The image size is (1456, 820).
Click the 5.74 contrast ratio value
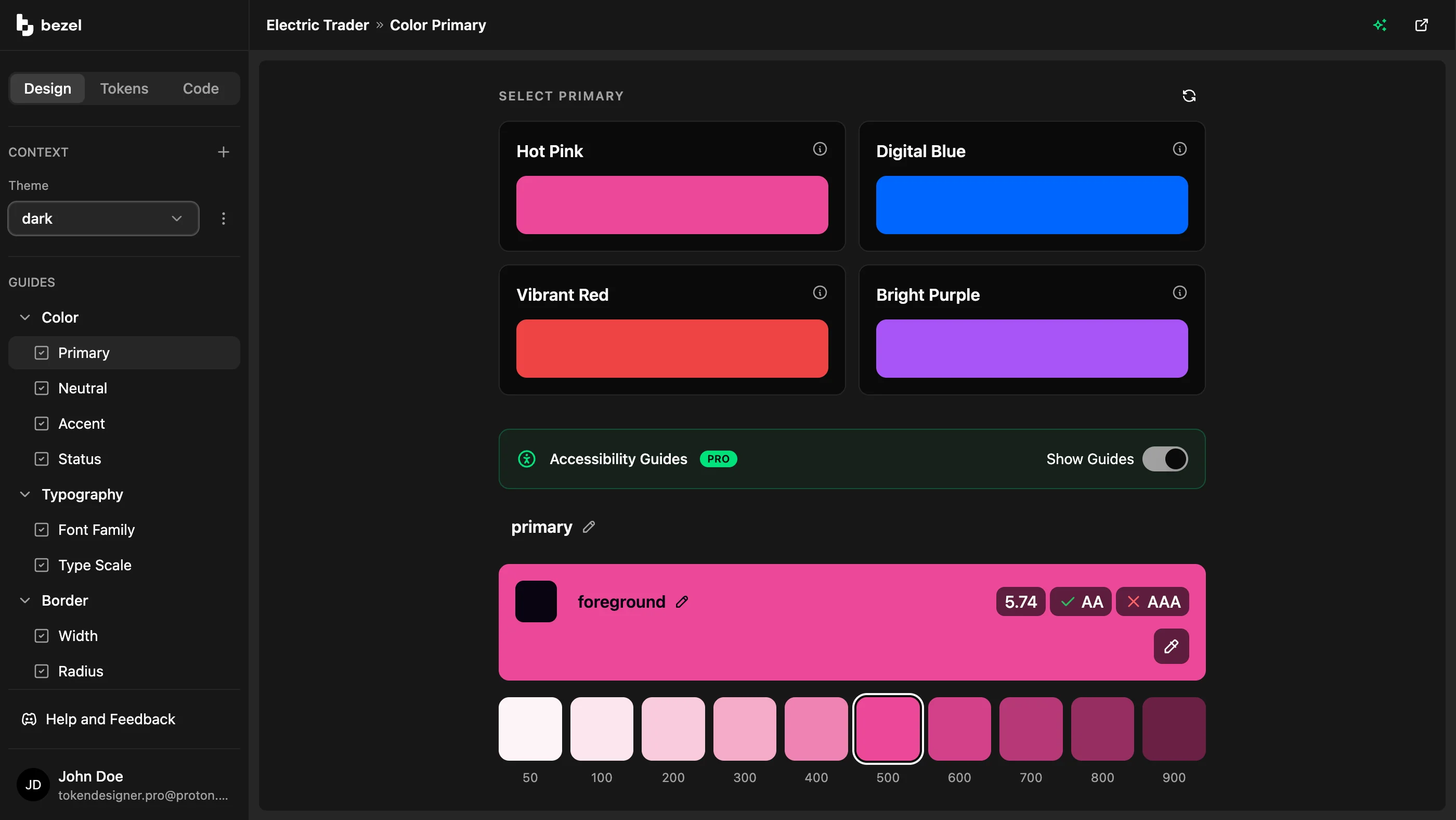click(1020, 601)
